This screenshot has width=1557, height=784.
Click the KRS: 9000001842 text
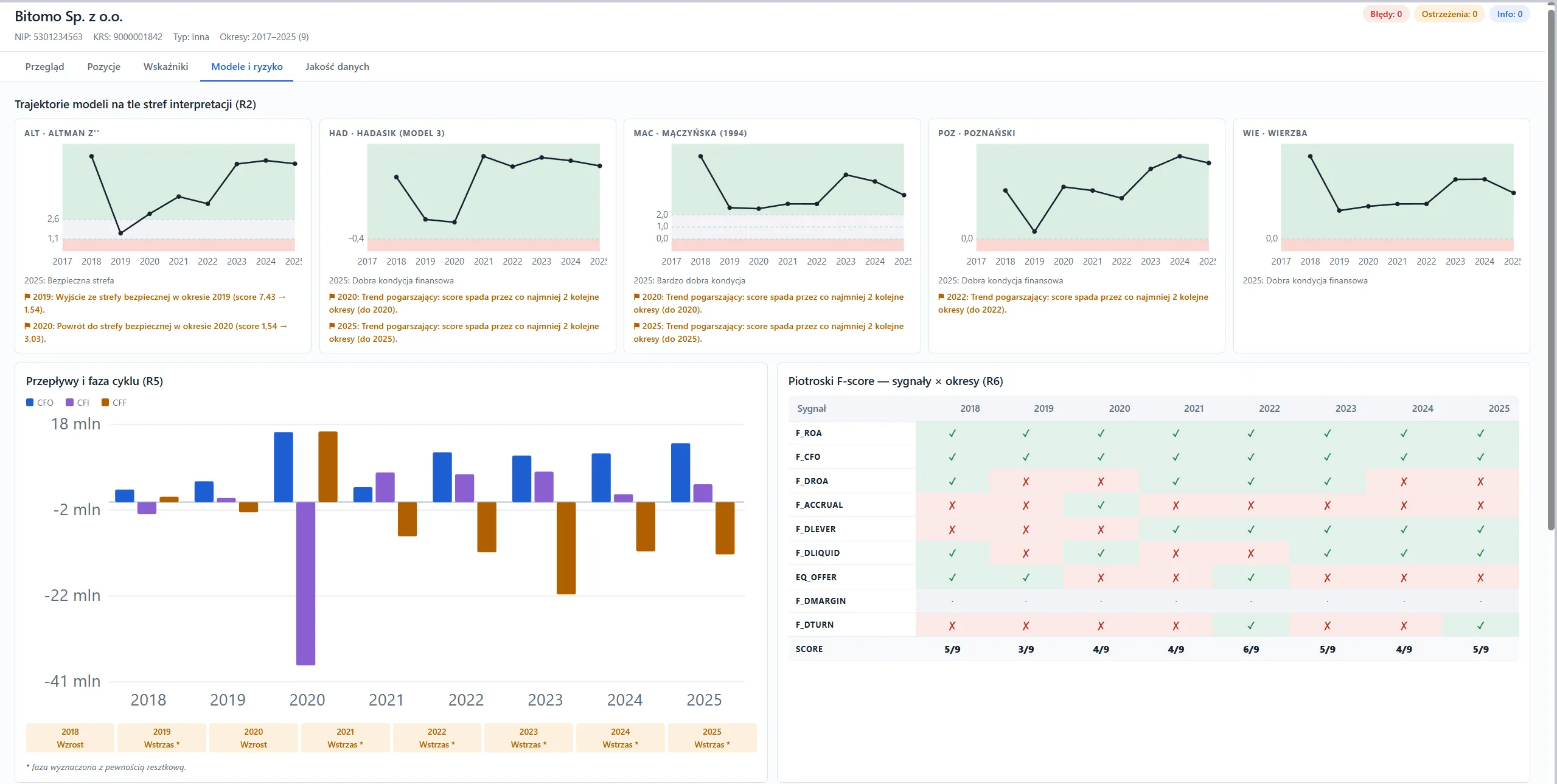coord(128,37)
